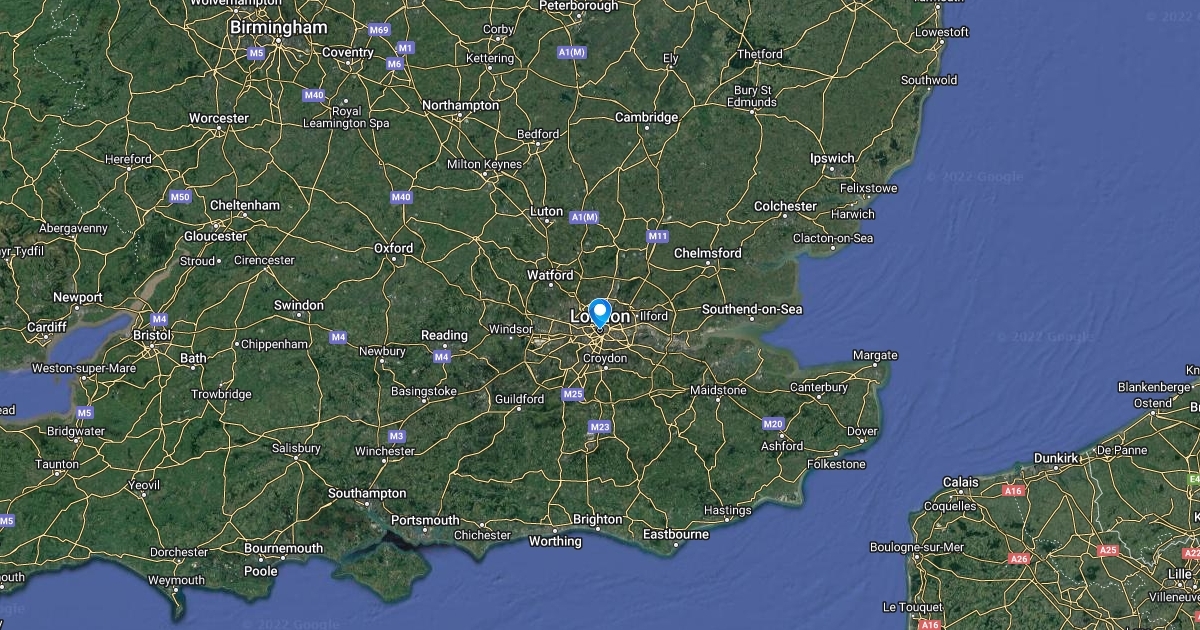Select the Southampton city label
The height and width of the screenshot is (630, 1200).
[367, 493]
